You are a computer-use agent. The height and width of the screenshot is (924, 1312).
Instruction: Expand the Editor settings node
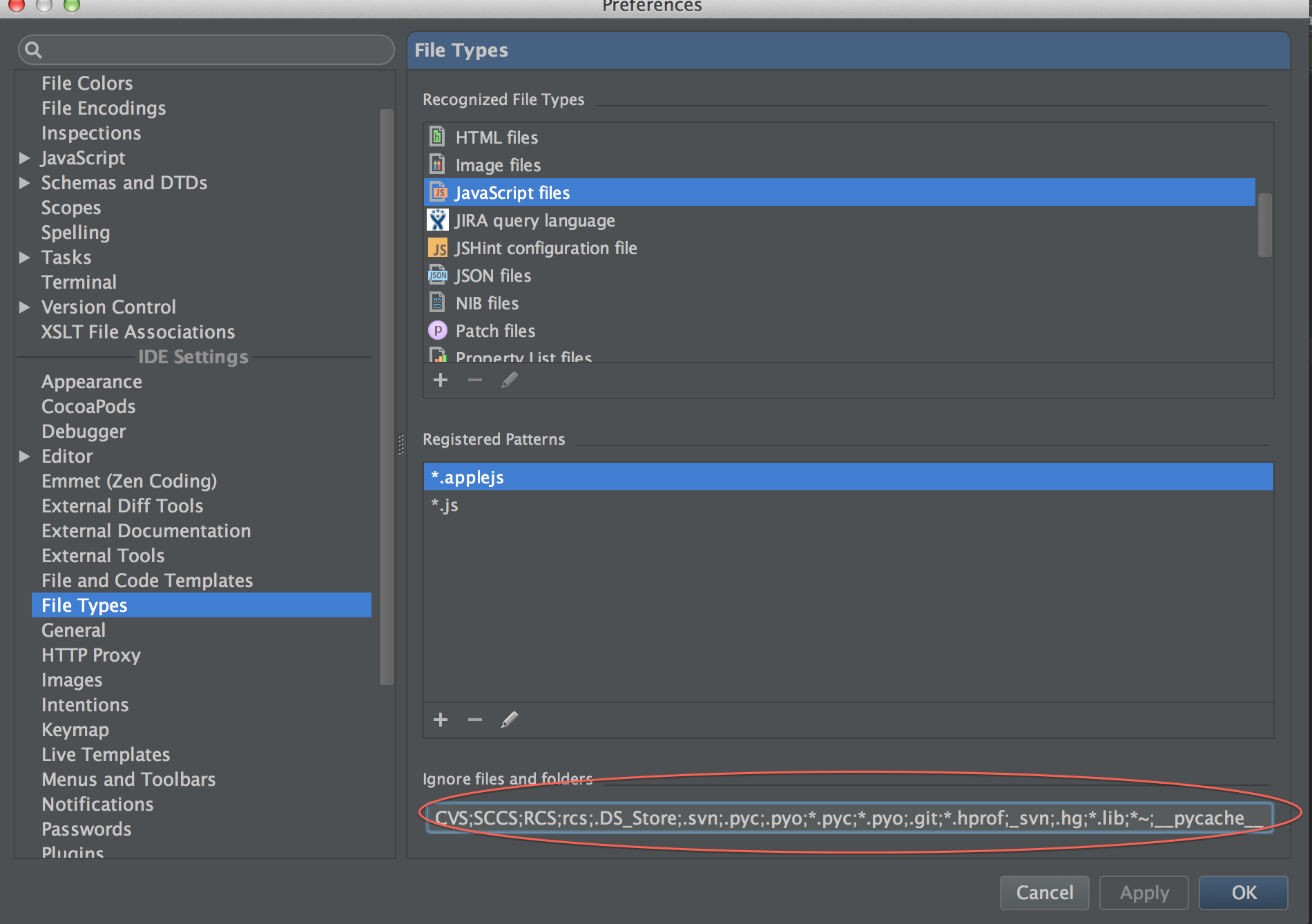pos(24,456)
